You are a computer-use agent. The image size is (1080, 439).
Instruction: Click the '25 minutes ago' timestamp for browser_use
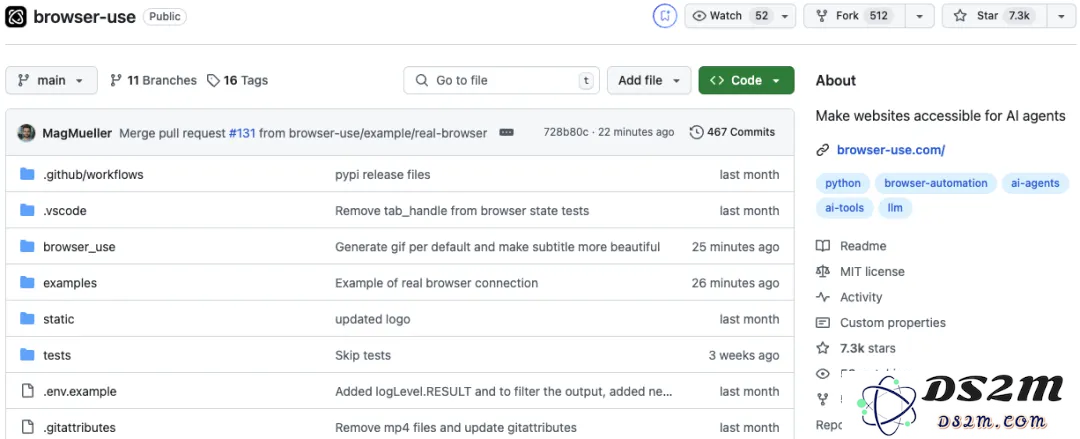click(736, 247)
